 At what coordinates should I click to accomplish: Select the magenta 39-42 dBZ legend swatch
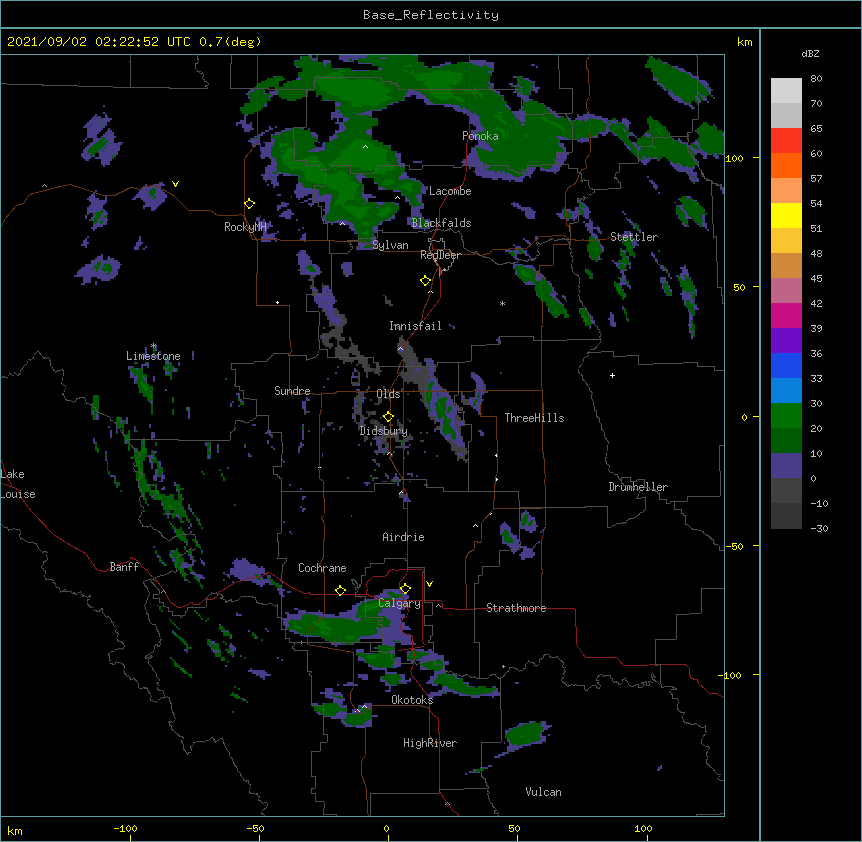click(786, 315)
